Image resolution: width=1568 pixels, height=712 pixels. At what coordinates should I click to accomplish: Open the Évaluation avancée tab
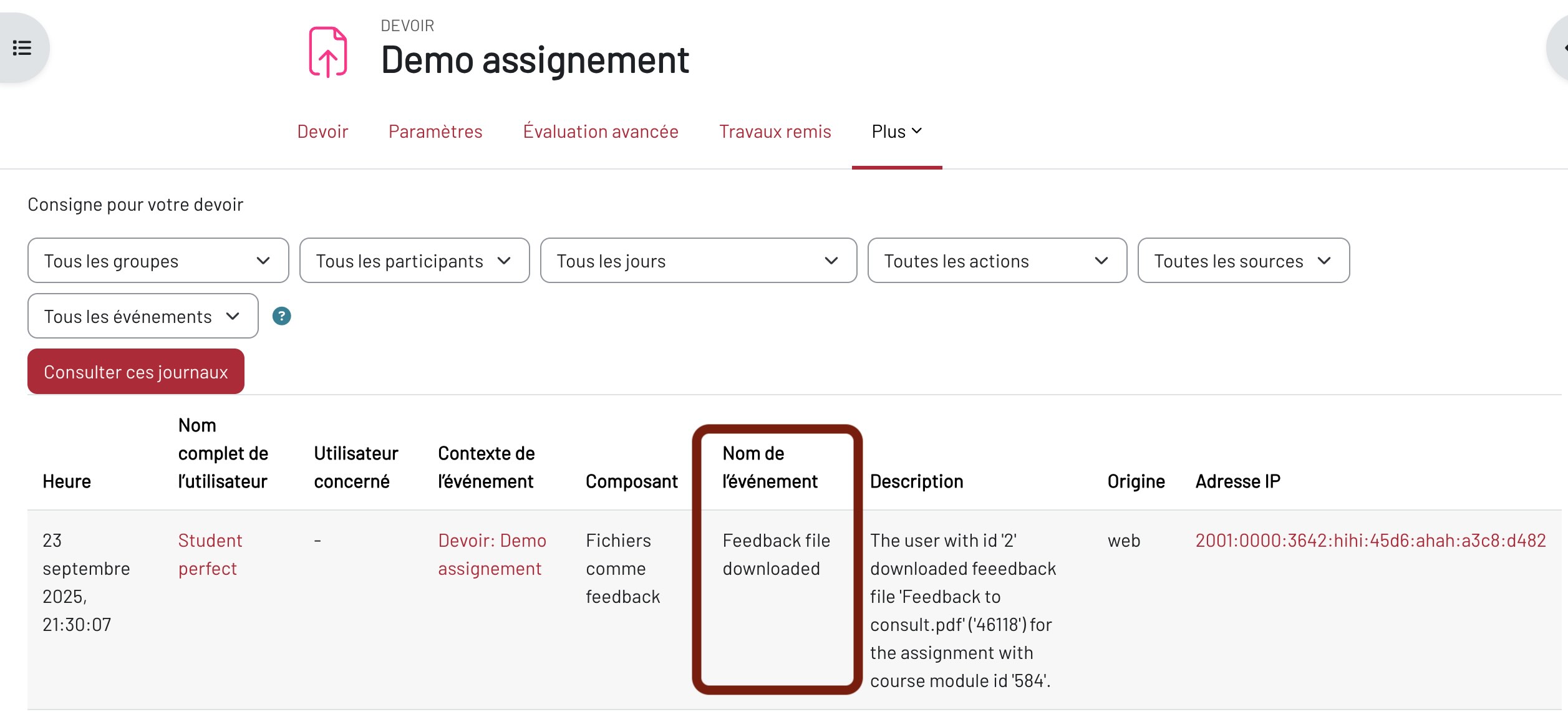[601, 132]
